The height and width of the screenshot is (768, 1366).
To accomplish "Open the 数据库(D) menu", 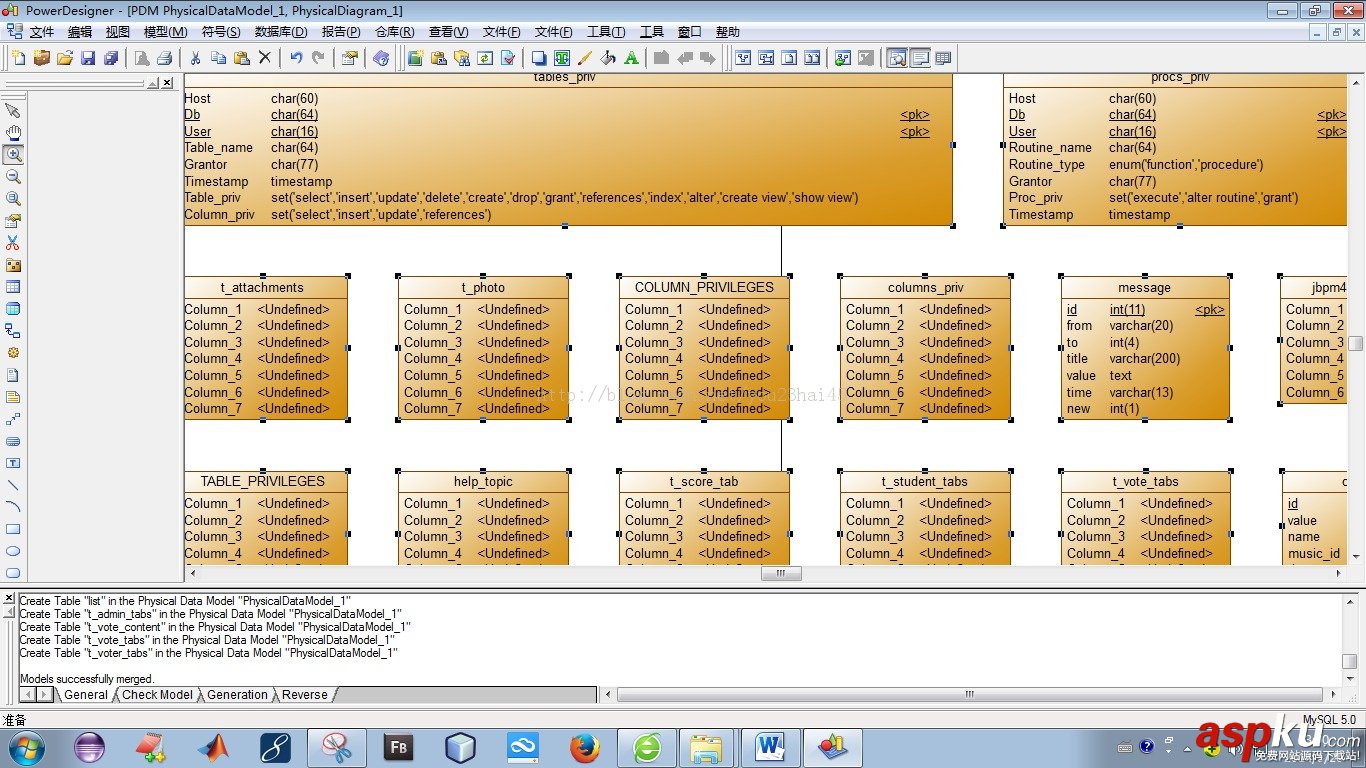I will 279,31.
